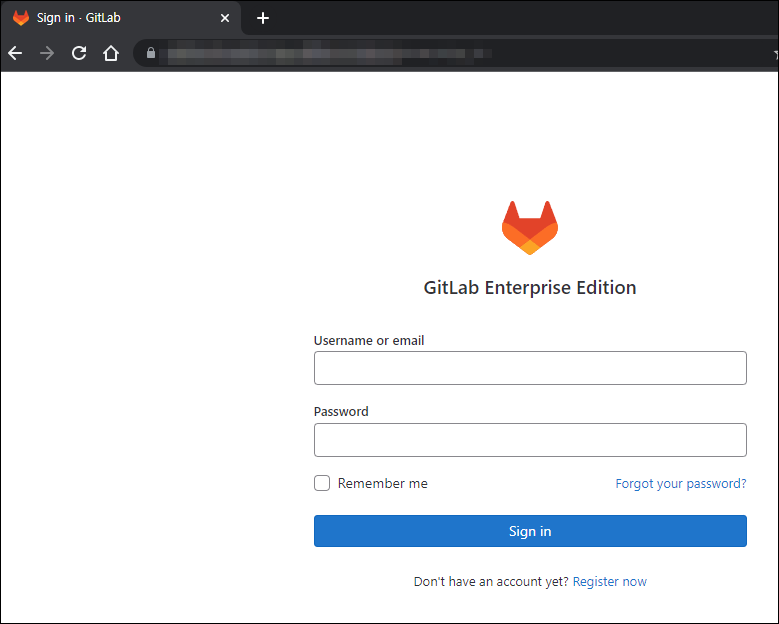The image size is (779, 624).
Task: Click the browser forward arrow
Action: pyautogui.click(x=47, y=53)
